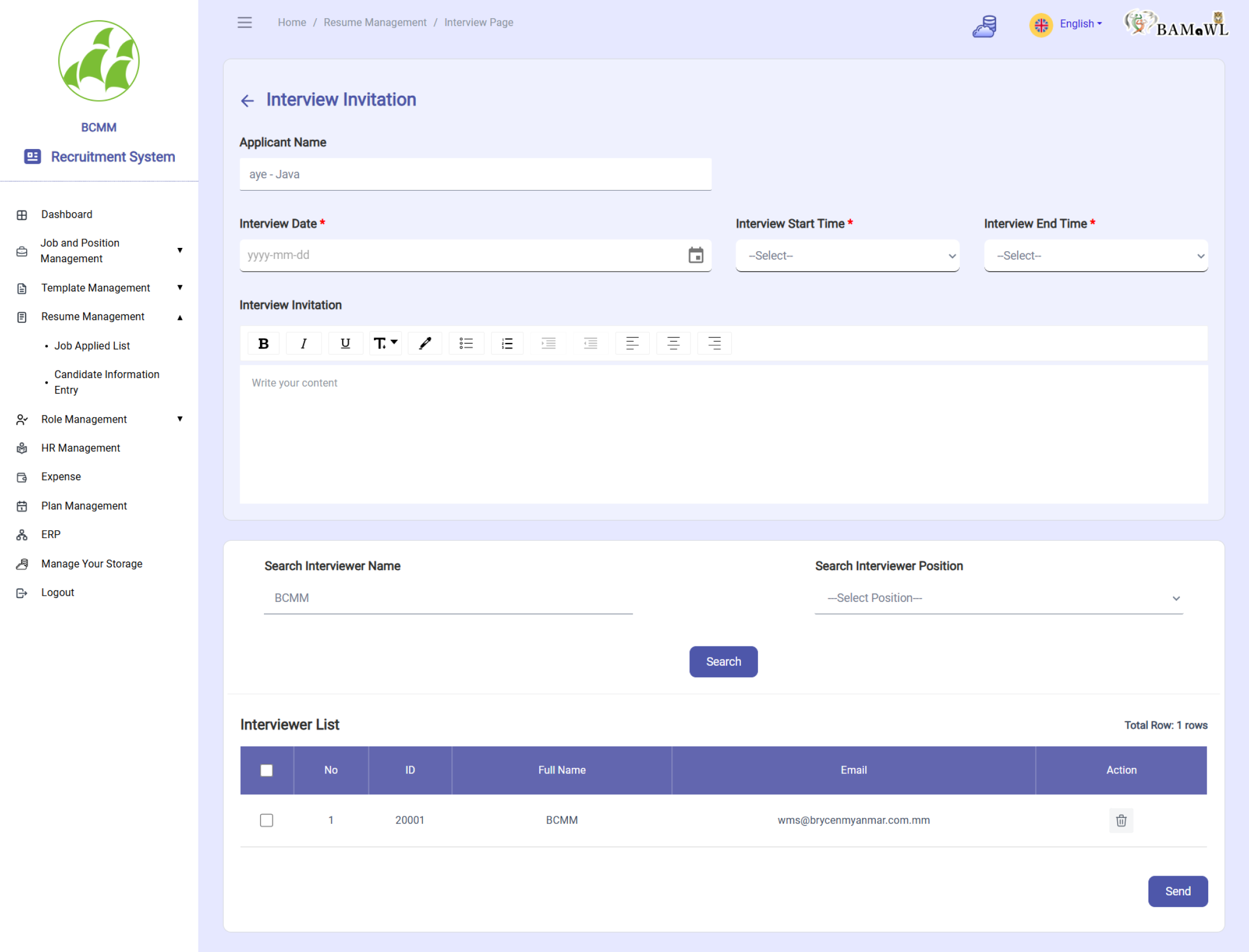
Task: Open Manage Your Storage menu item
Action: (x=92, y=564)
